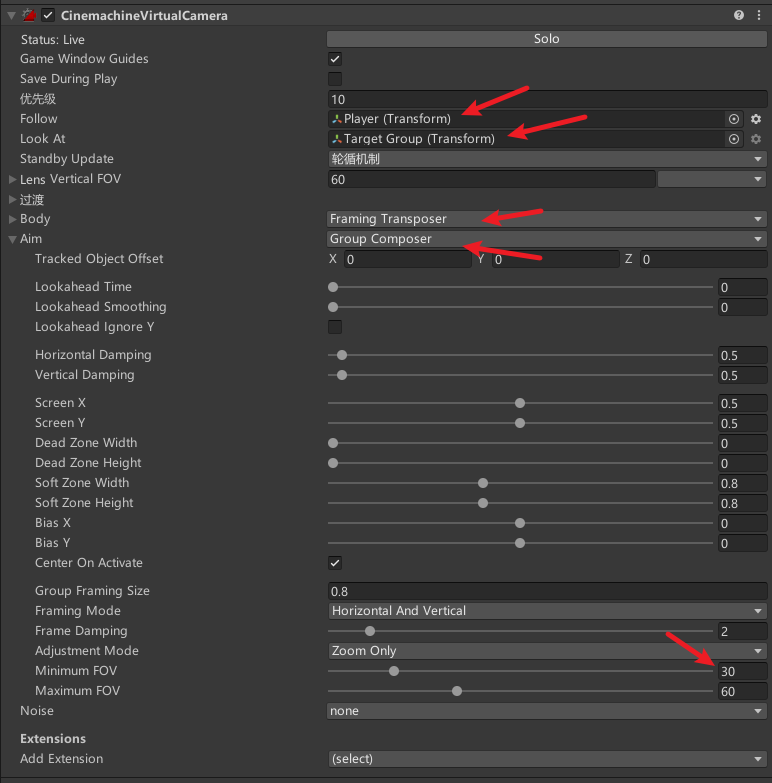Click the Vertical Damping slider handle
Screen dimensions: 772x783
342,375
